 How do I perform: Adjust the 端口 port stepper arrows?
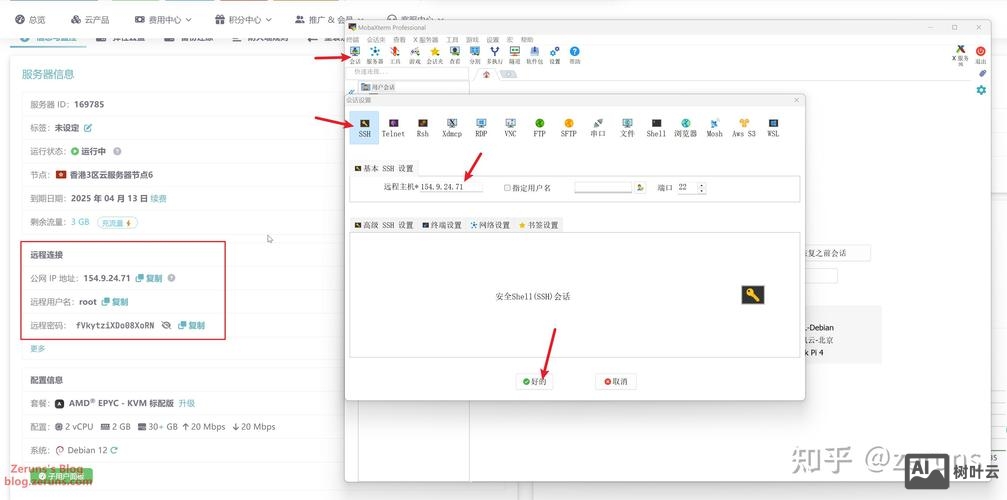(701, 188)
